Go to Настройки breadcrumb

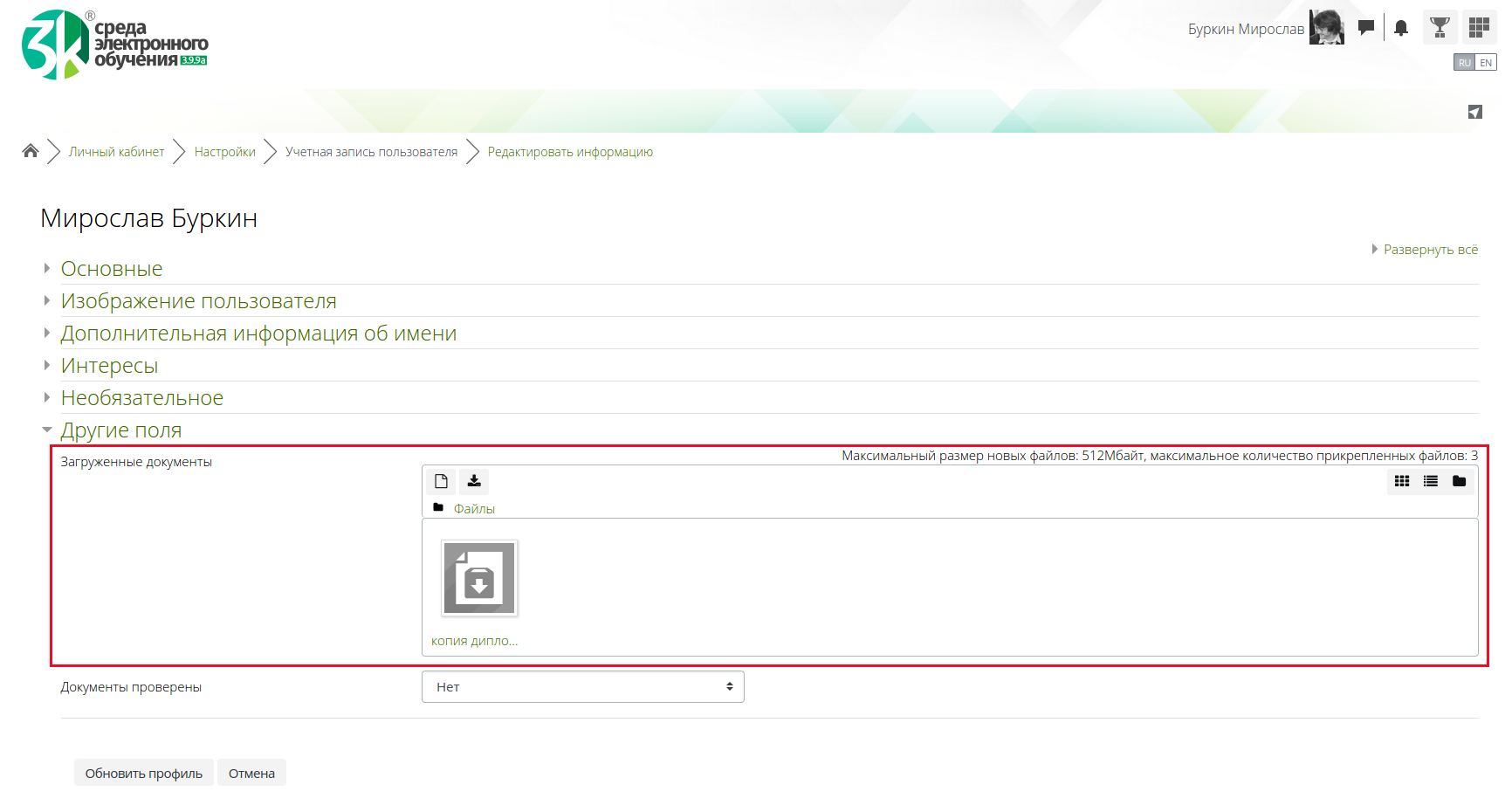point(224,152)
